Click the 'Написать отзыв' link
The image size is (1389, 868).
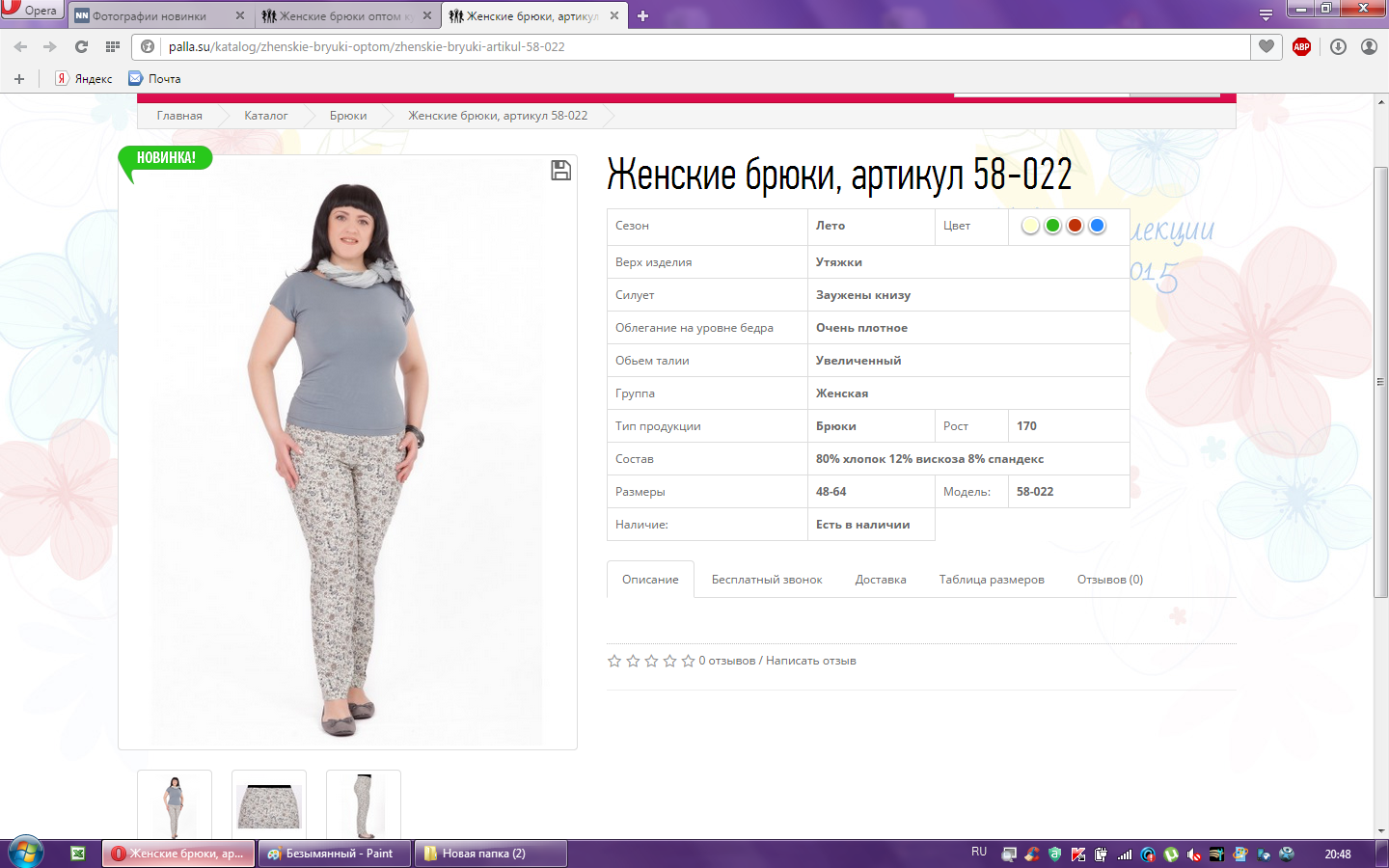pos(811,661)
